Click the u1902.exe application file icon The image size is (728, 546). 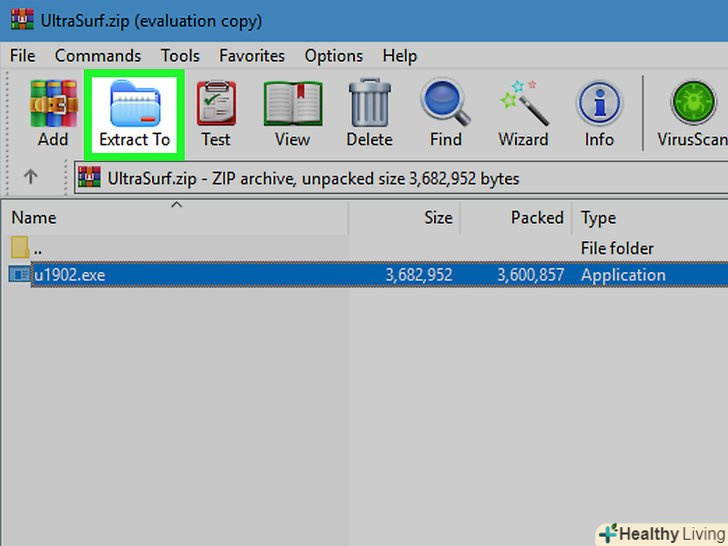(20, 274)
